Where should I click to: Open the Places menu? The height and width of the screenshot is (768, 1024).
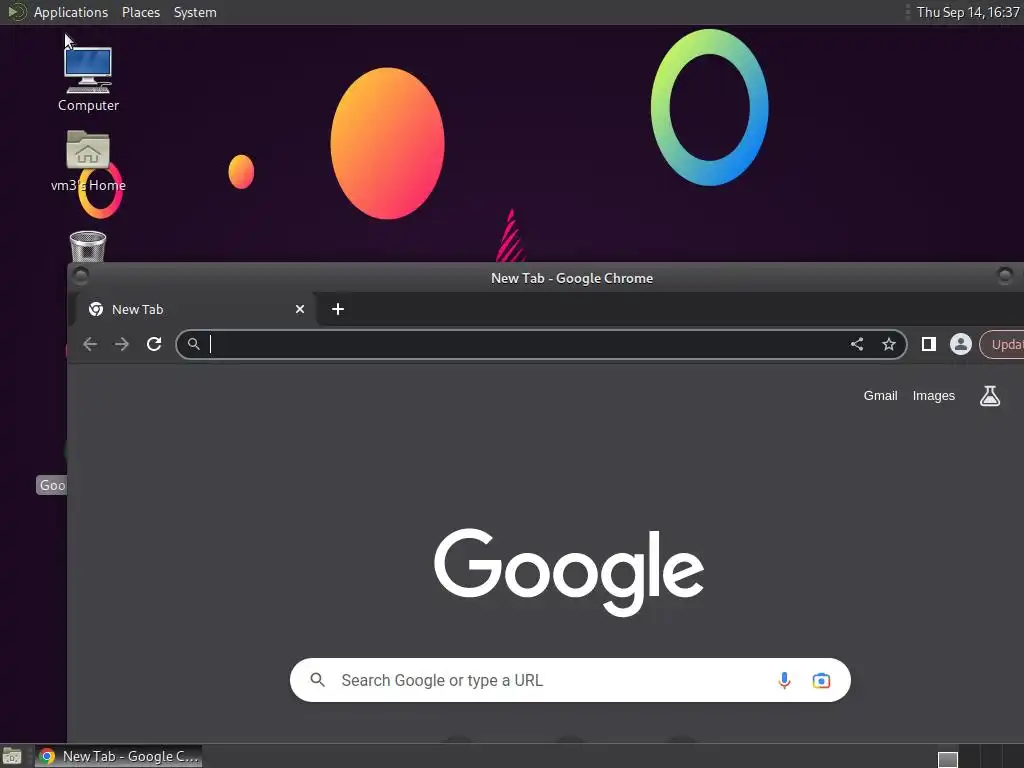click(141, 12)
